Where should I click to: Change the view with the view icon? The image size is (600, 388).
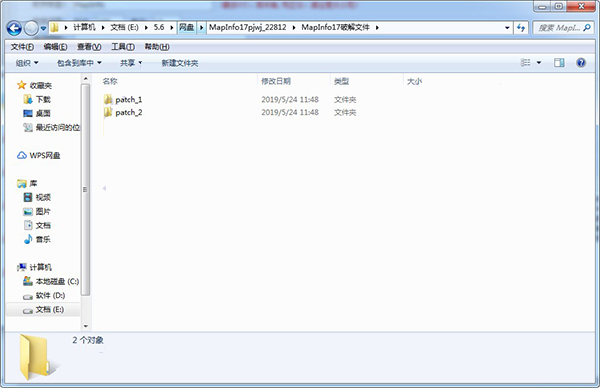[526, 63]
